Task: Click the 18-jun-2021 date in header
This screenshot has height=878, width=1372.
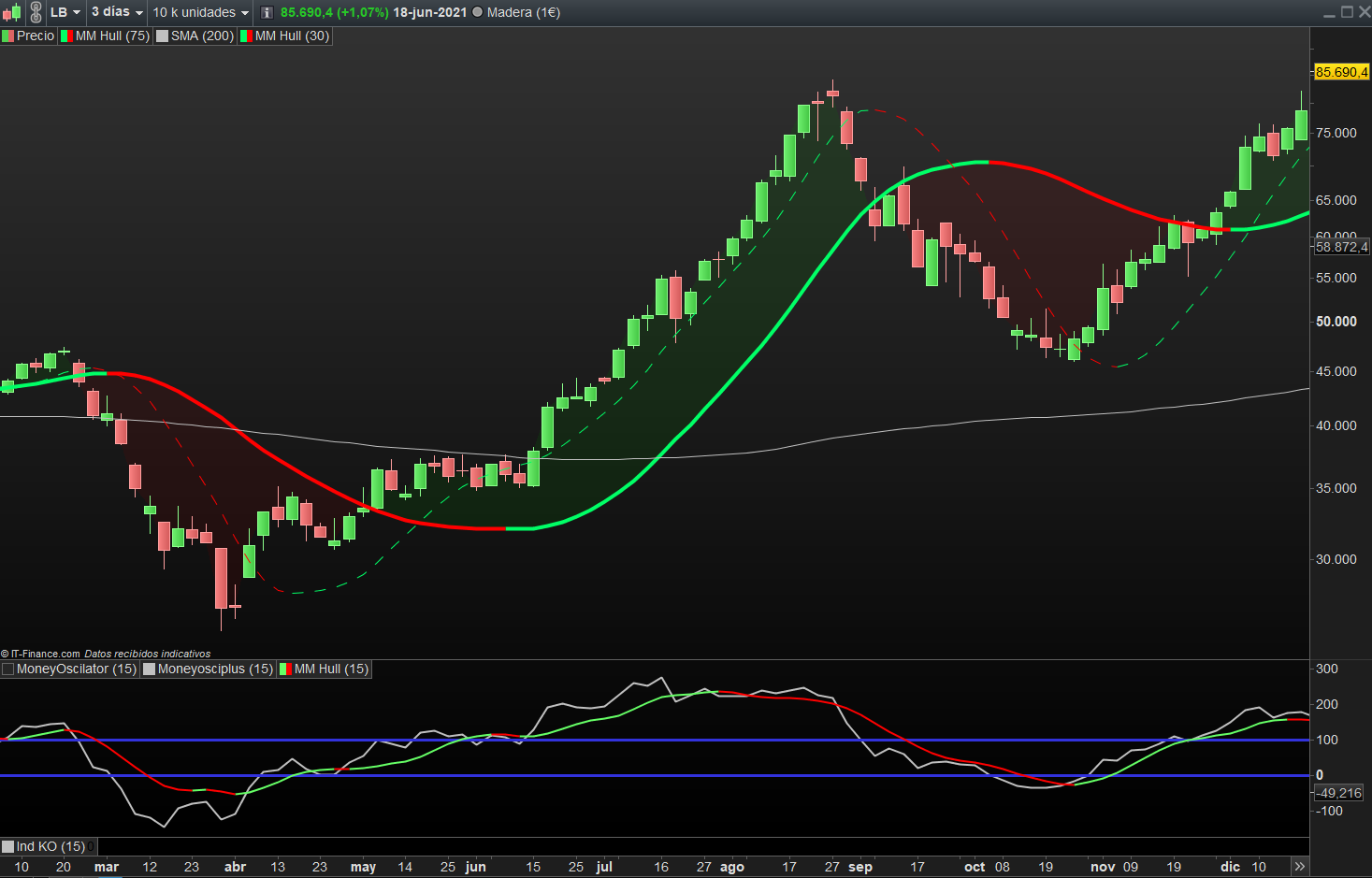Action: point(429,12)
